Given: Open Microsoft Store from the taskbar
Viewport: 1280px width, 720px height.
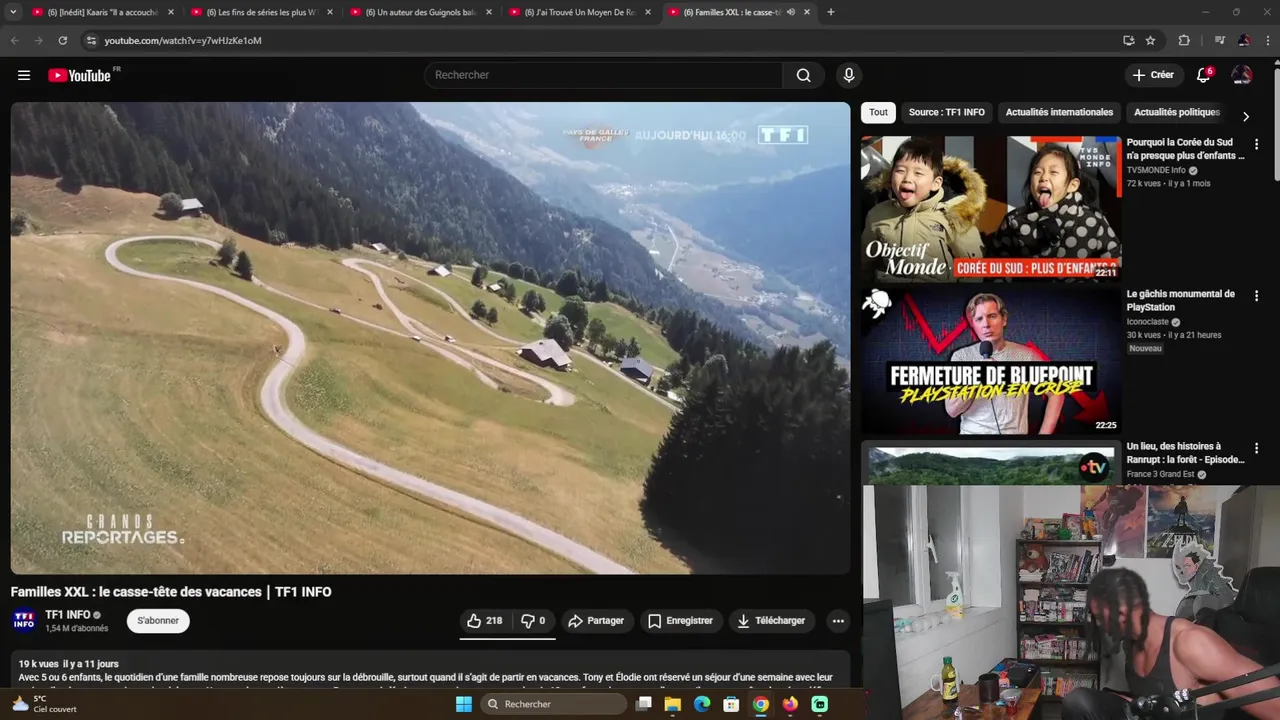Looking at the screenshot, I should (x=732, y=704).
